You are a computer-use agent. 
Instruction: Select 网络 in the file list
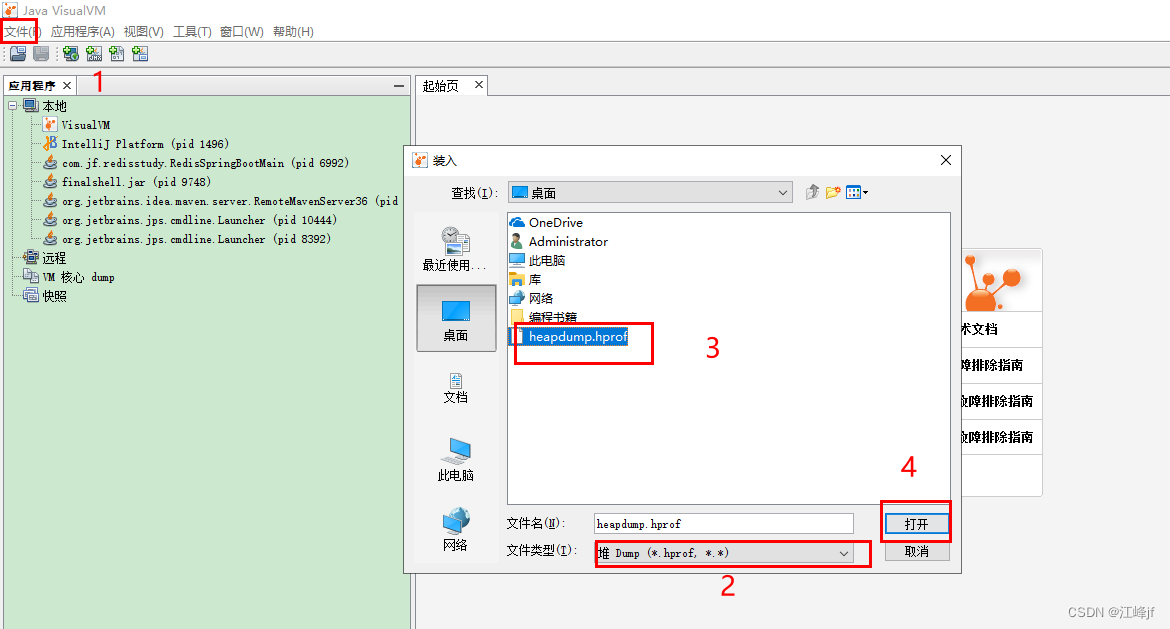click(531, 298)
